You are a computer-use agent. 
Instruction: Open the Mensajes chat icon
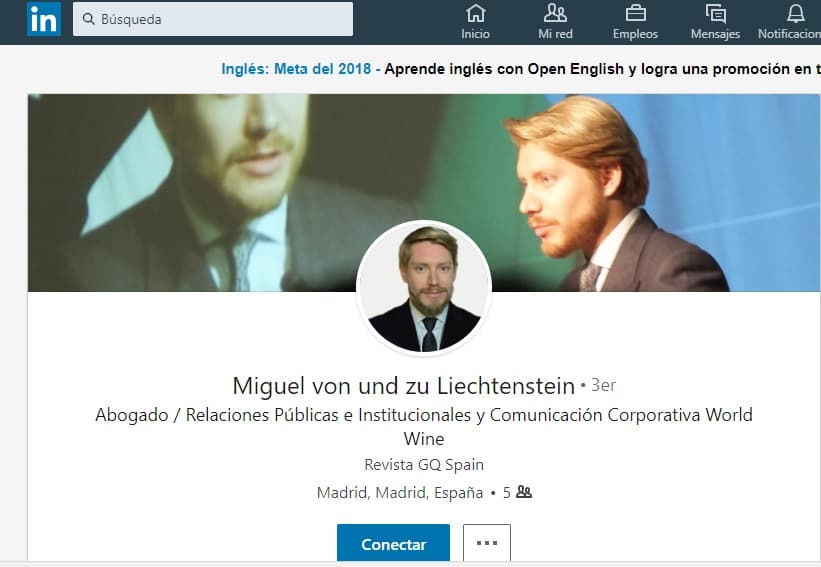point(715,13)
